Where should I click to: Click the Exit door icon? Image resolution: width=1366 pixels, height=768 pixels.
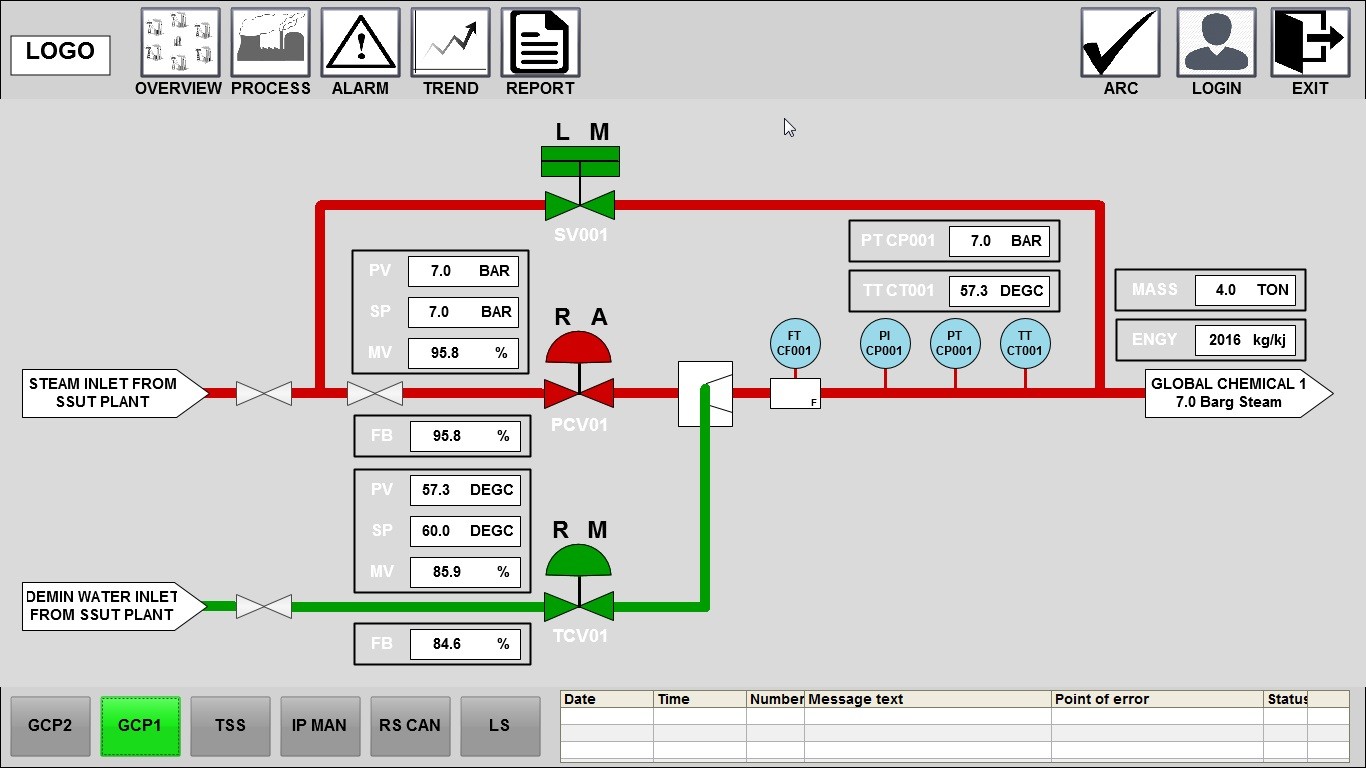point(1310,43)
